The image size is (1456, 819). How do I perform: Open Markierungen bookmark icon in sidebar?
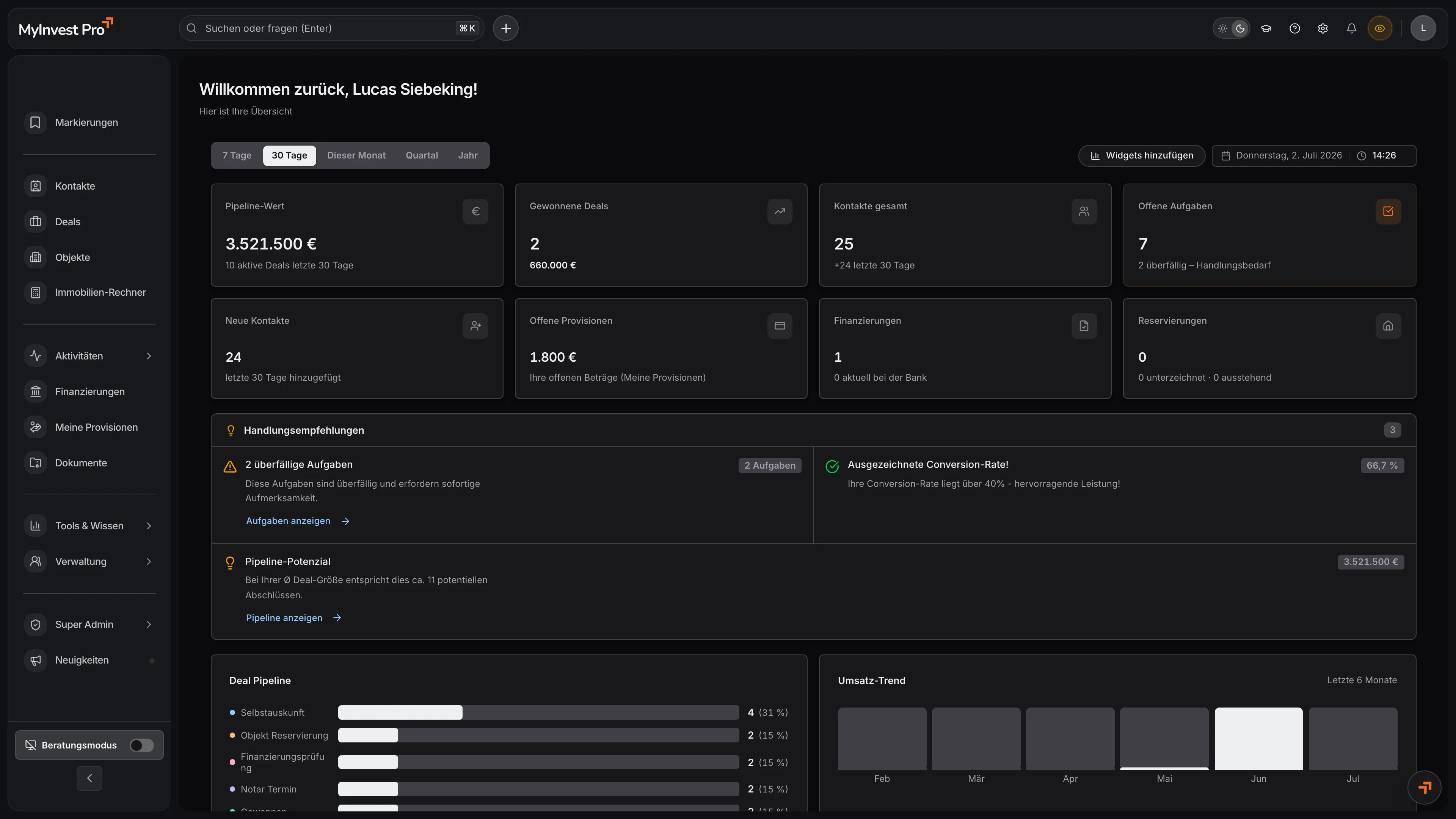[36, 122]
